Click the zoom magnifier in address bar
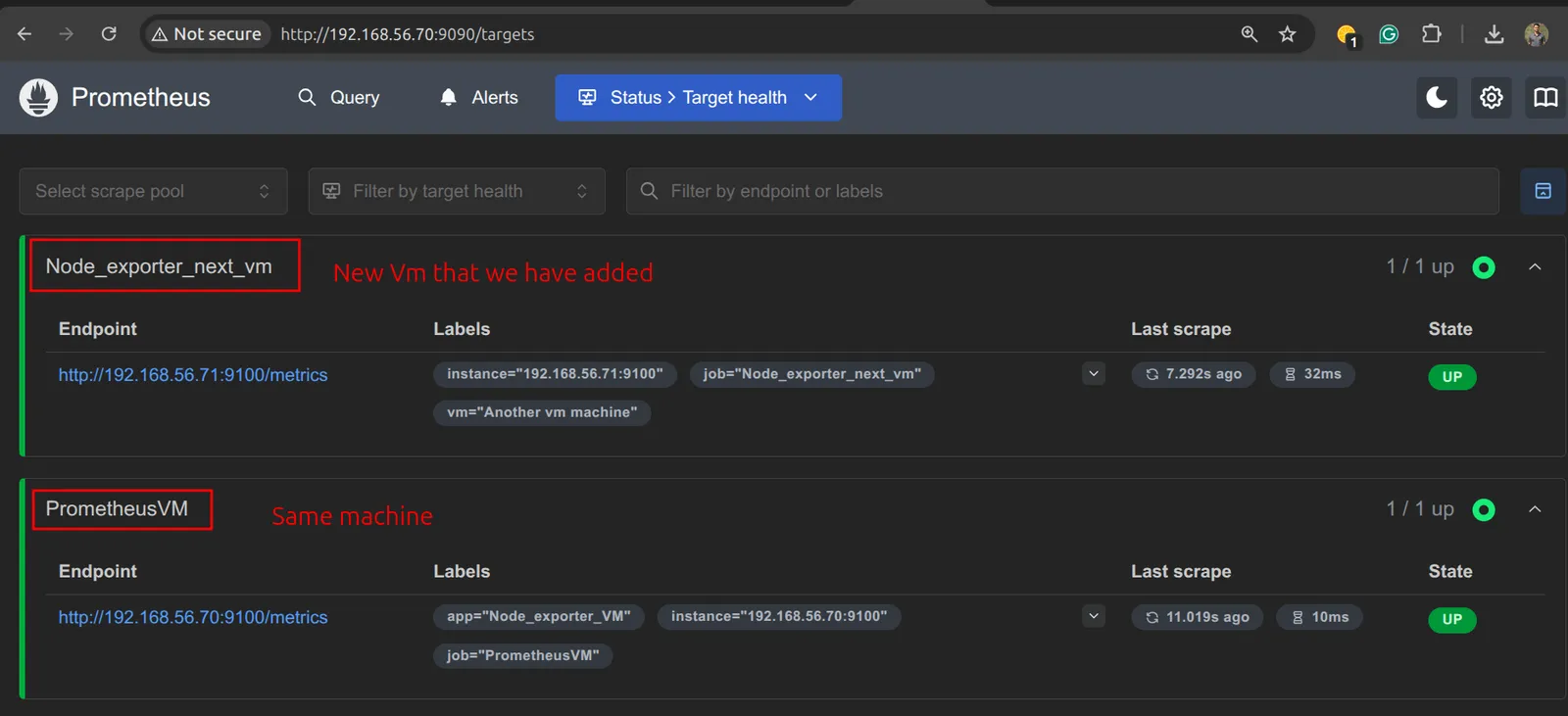Screen dimensions: 1568x716 1249,34
